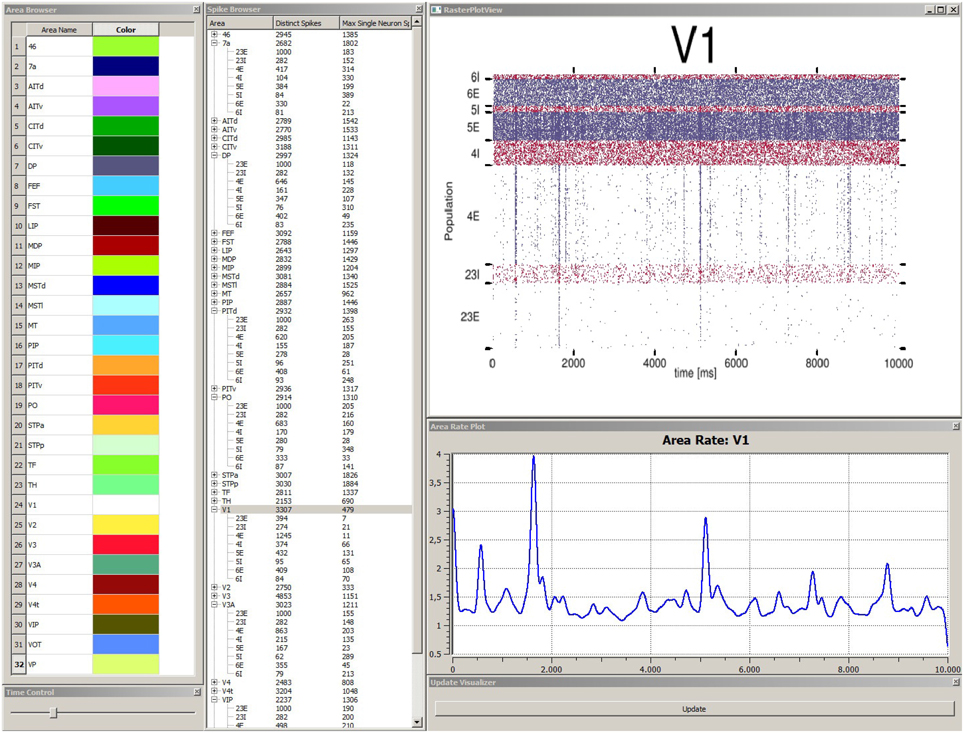Screen dimensions: 964x733
Task: Select the 23E population under V1
Action: coord(241,518)
